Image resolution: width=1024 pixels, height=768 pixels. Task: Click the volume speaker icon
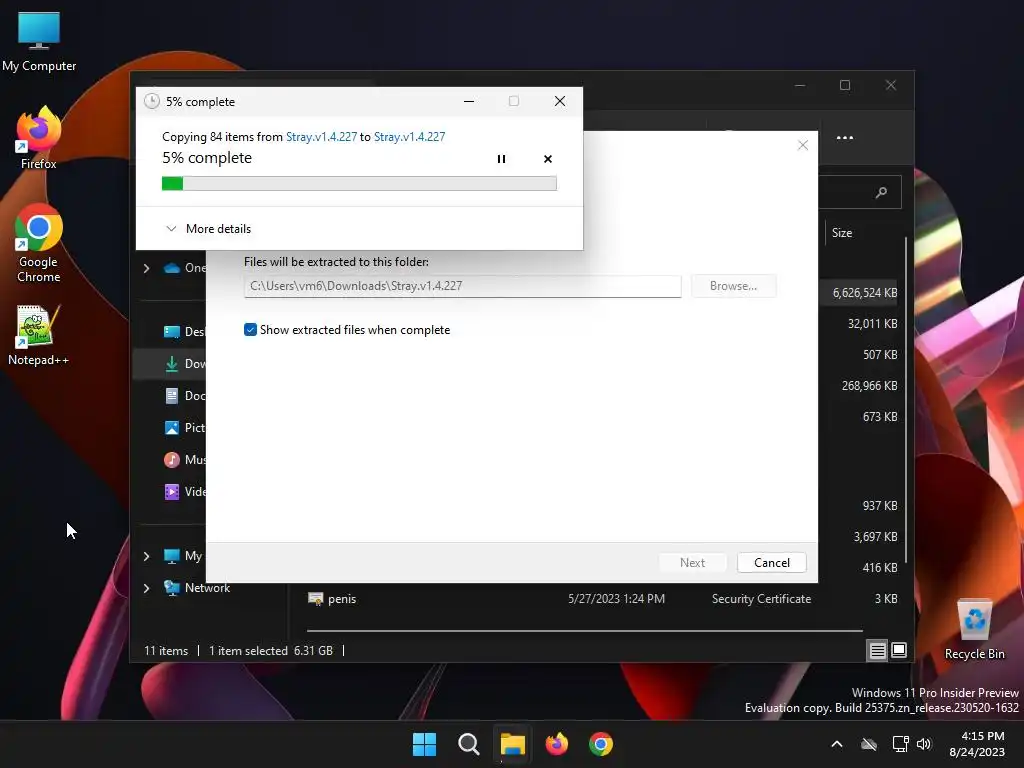tap(923, 744)
